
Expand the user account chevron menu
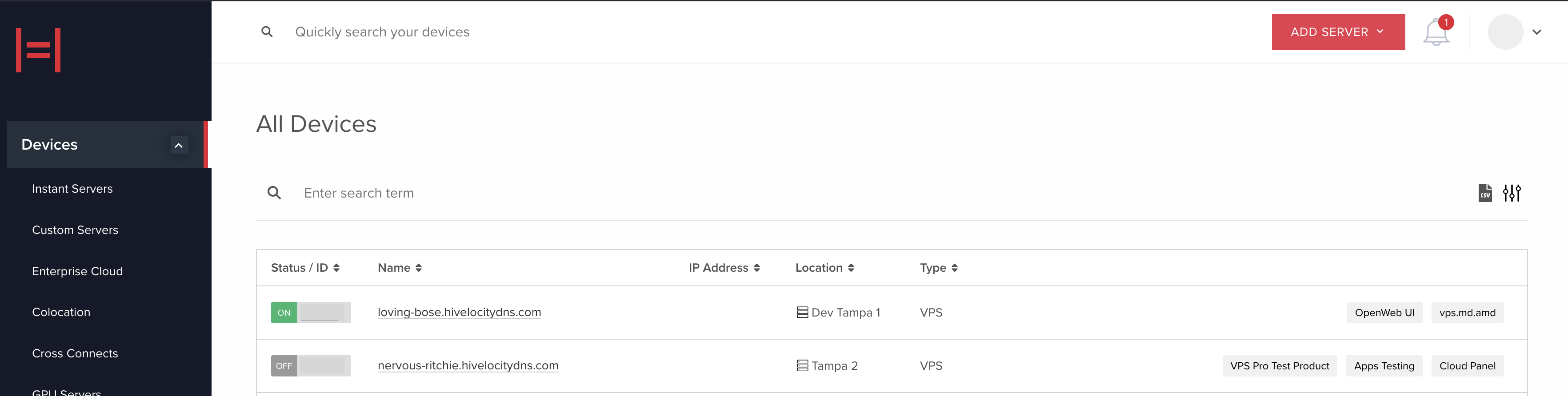1537,32
